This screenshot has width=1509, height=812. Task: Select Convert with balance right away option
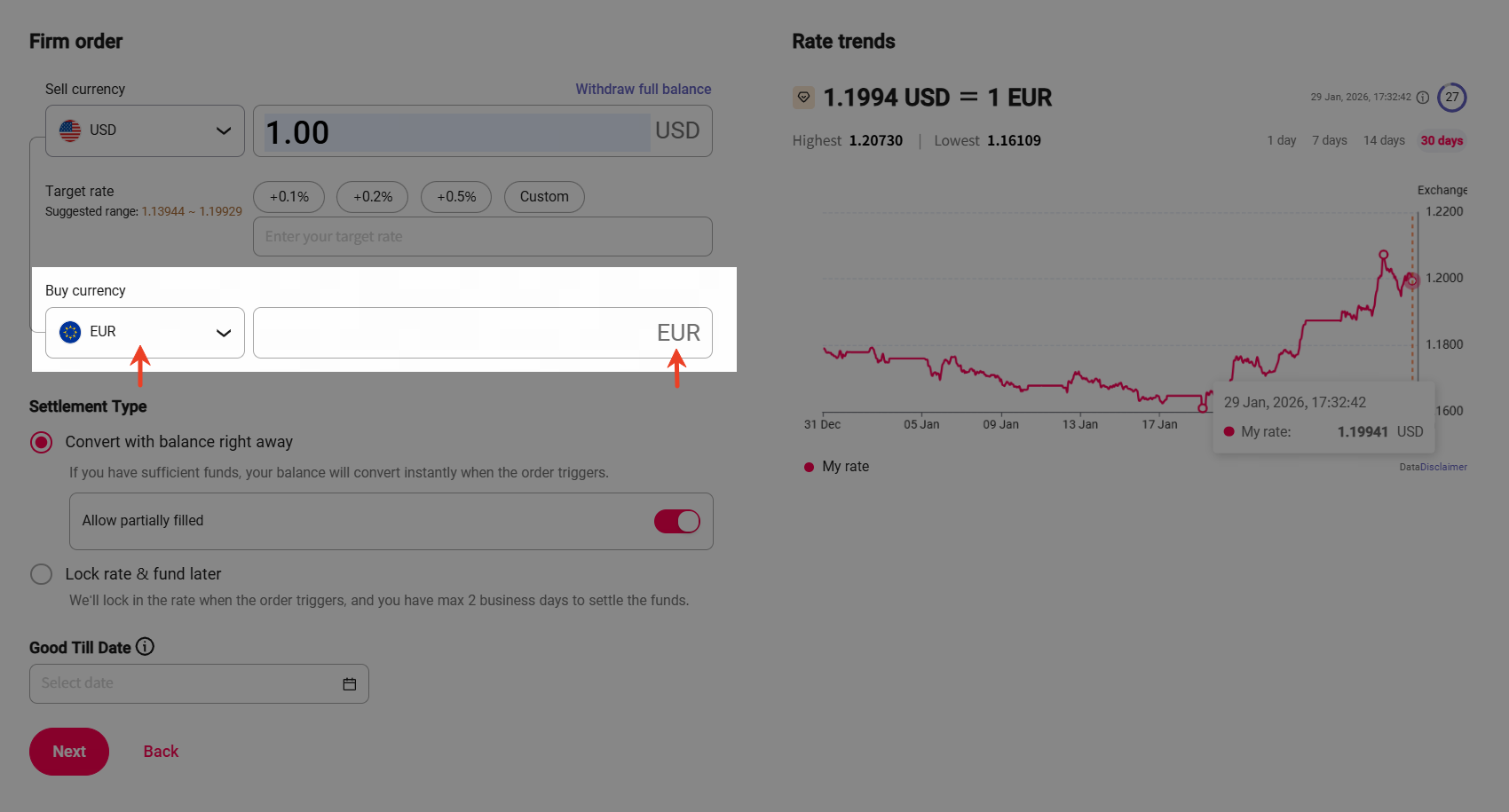coord(42,442)
